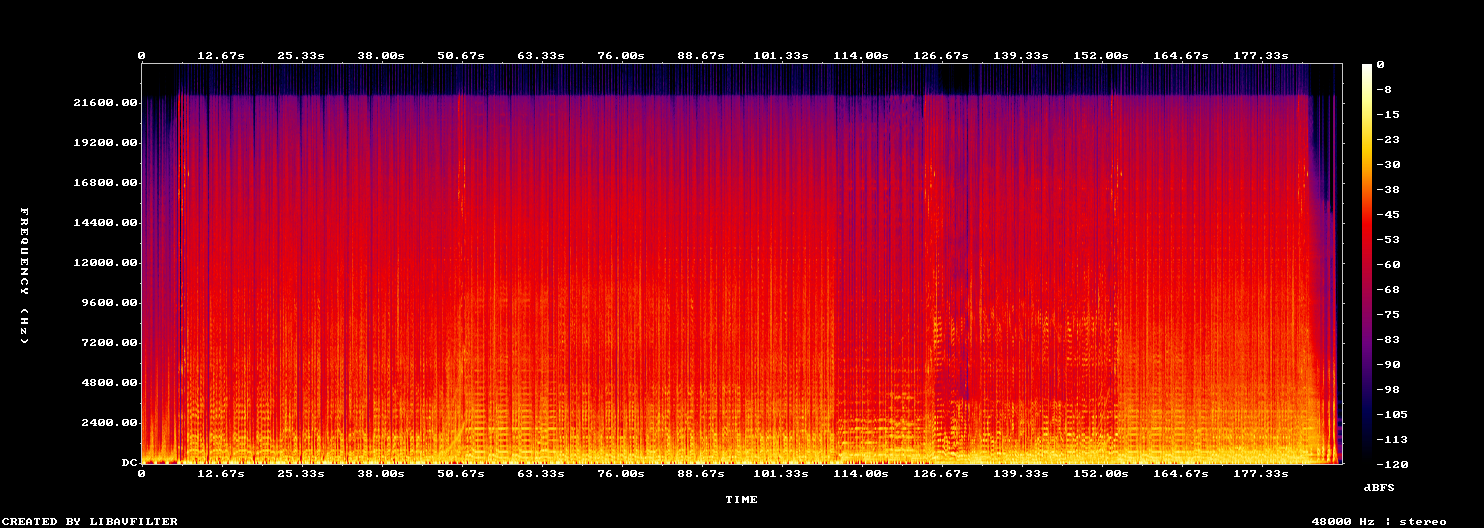Click 177.33s on the top time axis
The image size is (1484, 528).
click(1261, 55)
